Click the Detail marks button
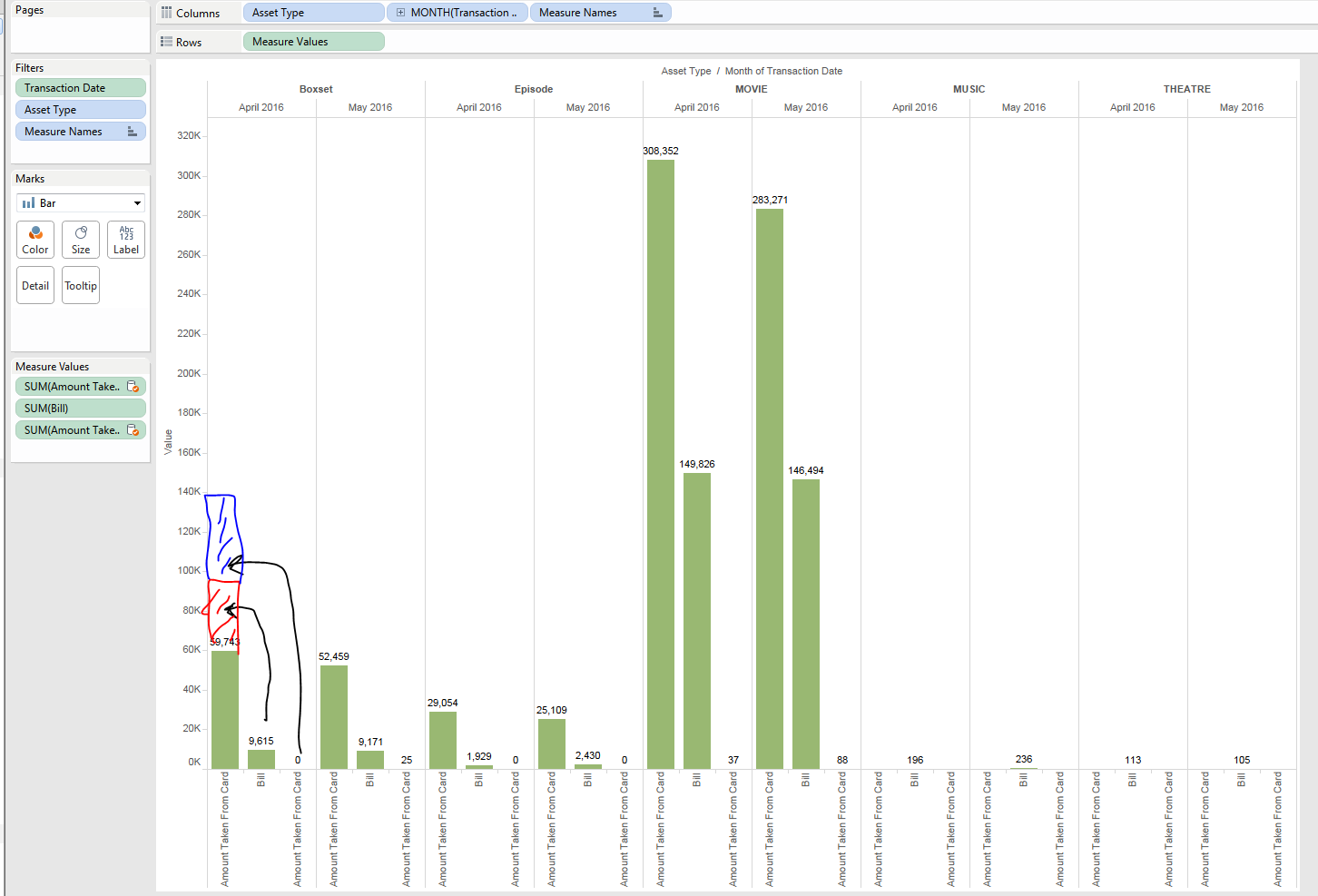The image size is (1318, 896). coord(35,285)
